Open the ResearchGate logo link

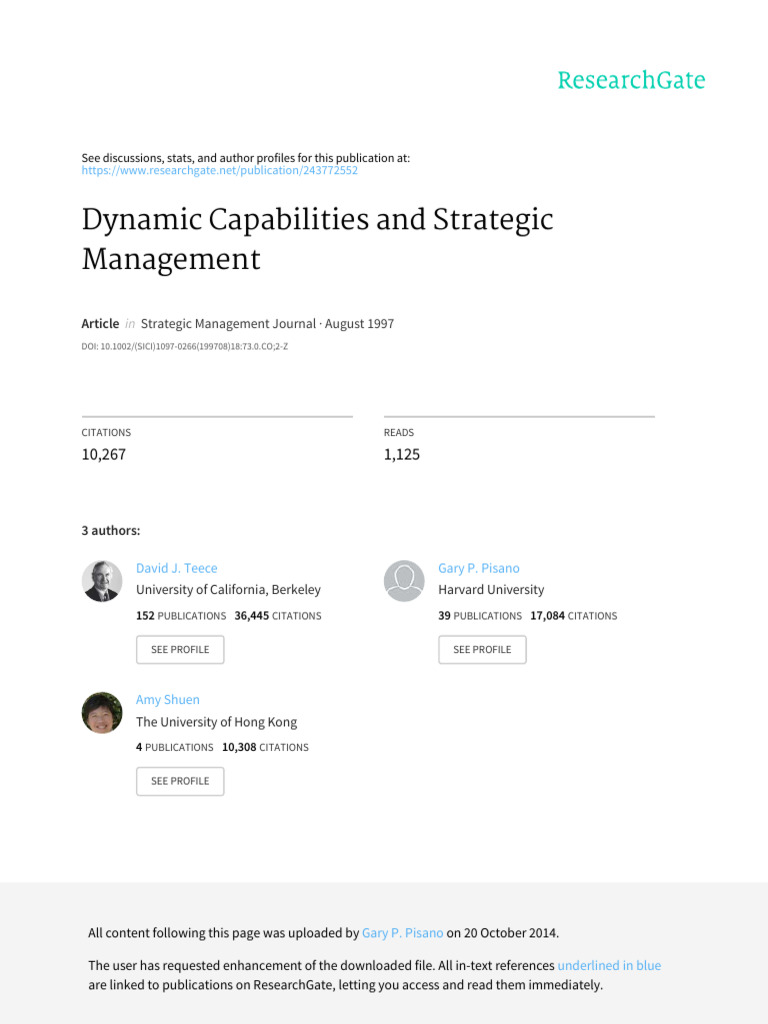tap(631, 80)
